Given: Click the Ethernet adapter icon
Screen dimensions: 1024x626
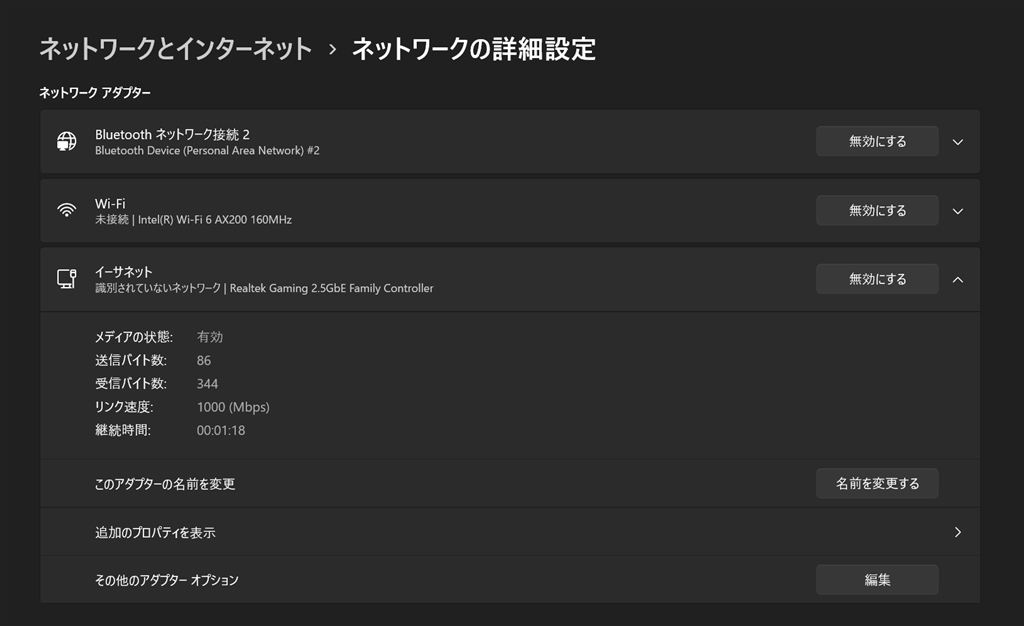Looking at the screenshot, I should pos(67,279).
